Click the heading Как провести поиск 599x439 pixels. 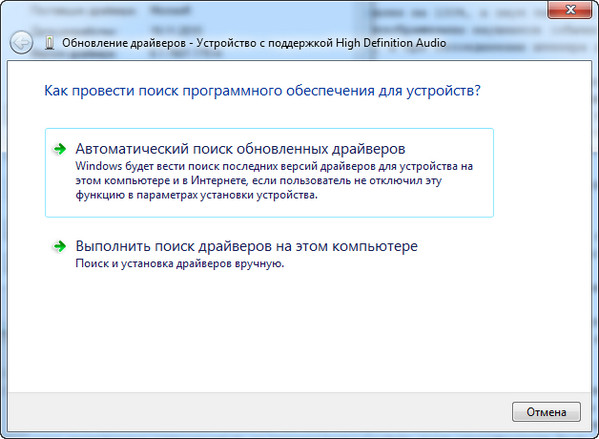pyautogui.click(x=262, y=91)
